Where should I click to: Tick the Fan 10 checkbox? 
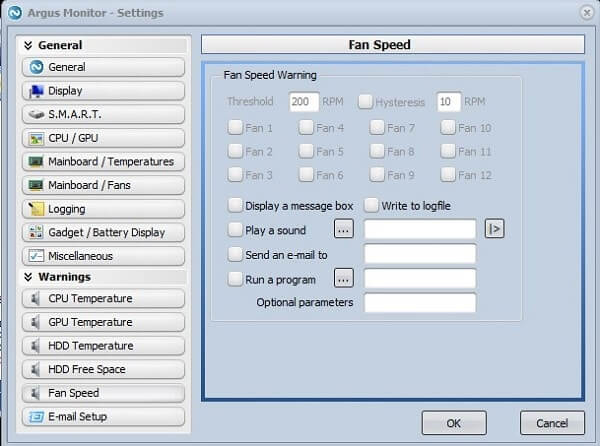[448, 127]
